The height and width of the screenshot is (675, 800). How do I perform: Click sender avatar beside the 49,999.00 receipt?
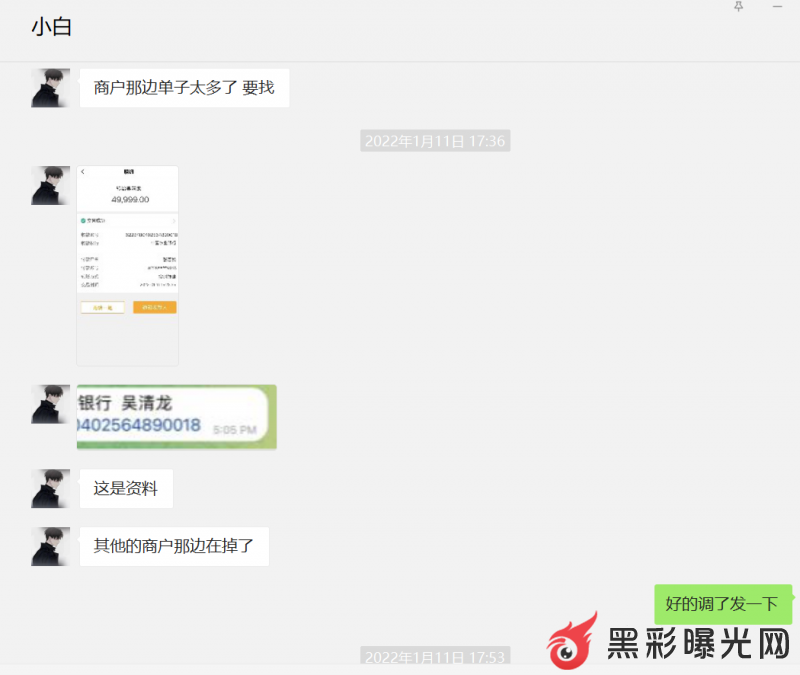(50, 186)
